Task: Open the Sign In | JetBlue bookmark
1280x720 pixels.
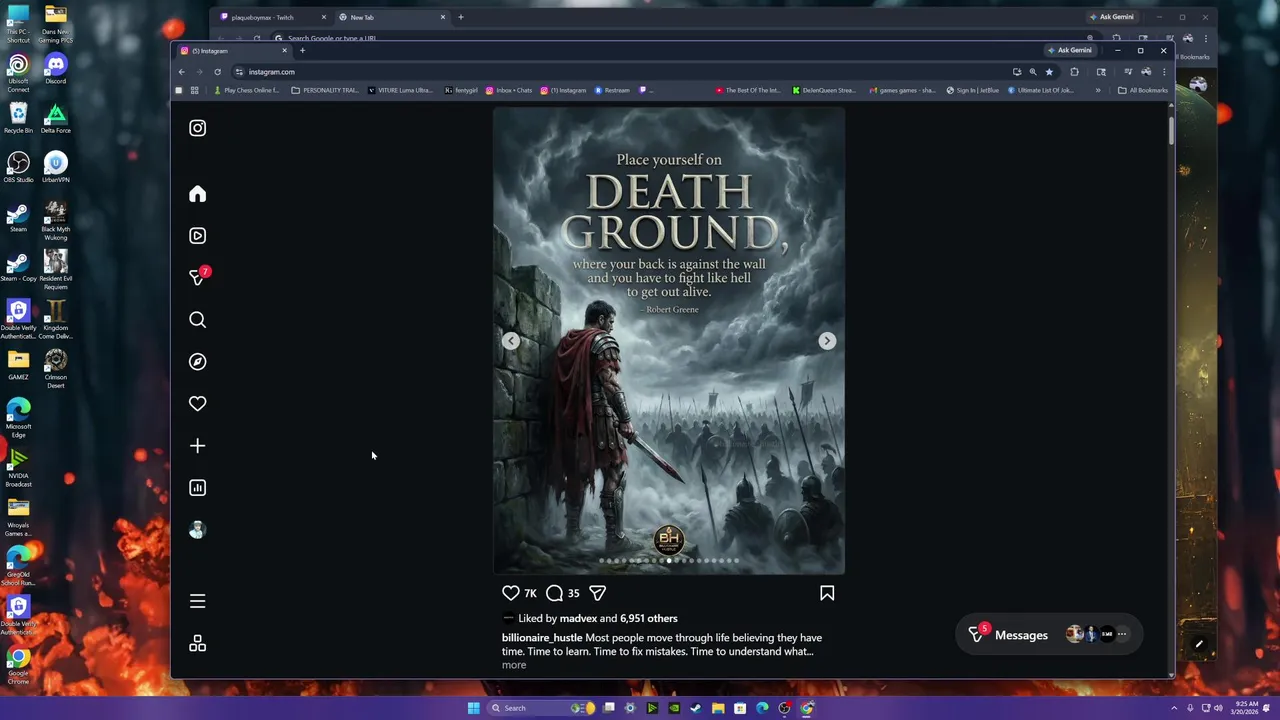Action: (x=972, y=90)
